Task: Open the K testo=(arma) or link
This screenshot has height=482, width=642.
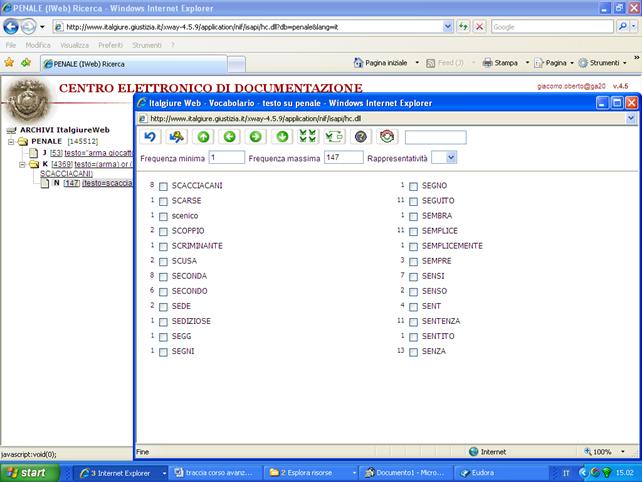Action: pos(104,164)
